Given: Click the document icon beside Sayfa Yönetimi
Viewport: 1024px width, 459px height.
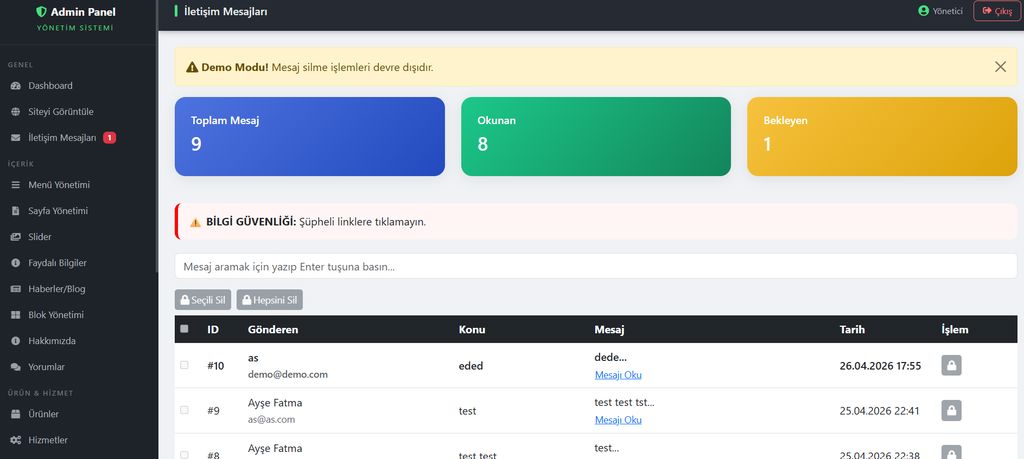Looking at the screenshot, I should 16,211.
